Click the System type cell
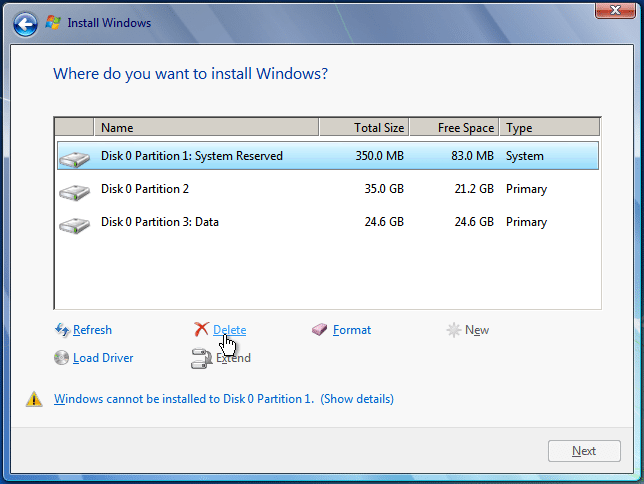 [524, 156]
